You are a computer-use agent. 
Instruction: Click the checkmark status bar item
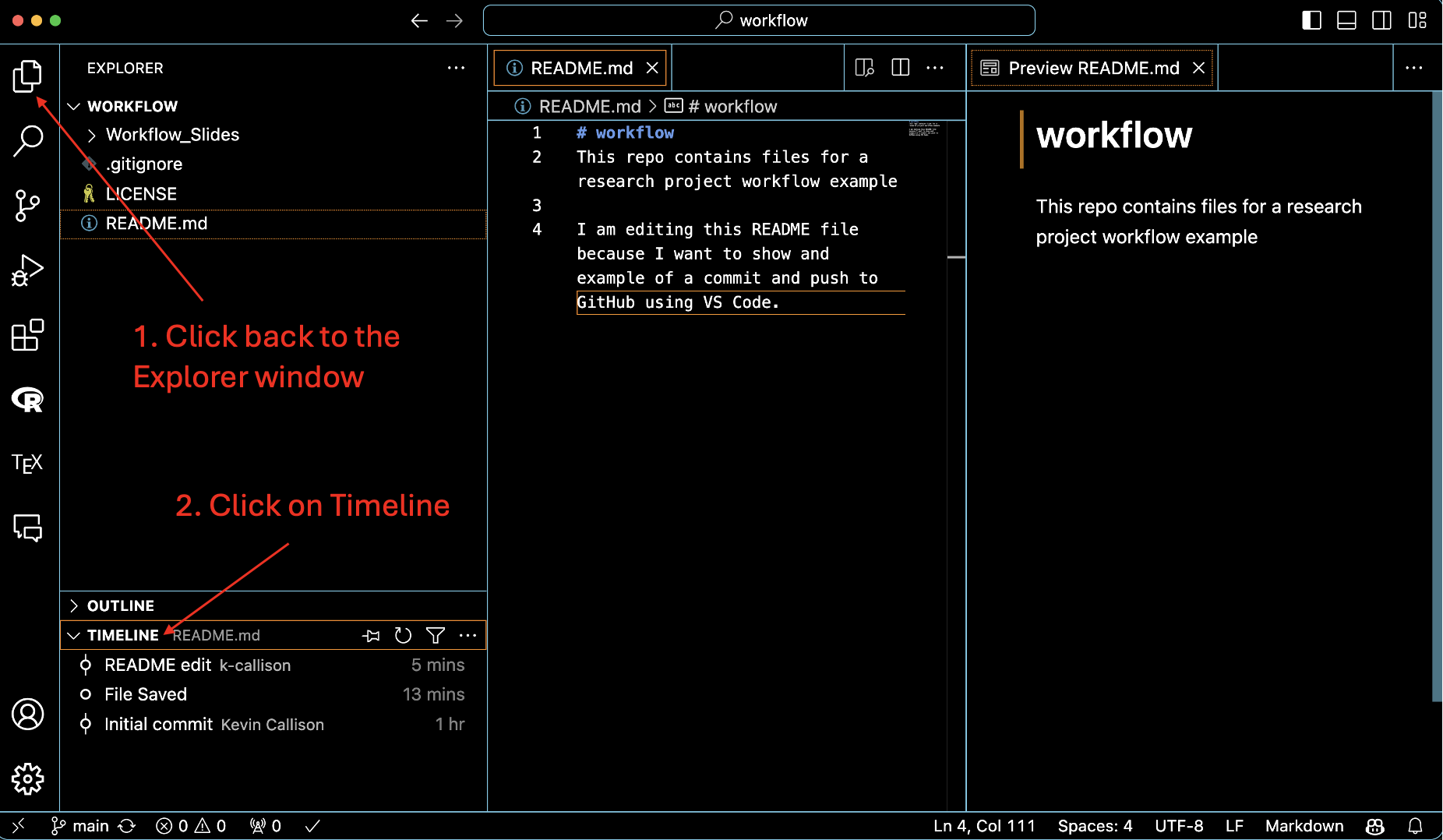(x=312, y=826)
